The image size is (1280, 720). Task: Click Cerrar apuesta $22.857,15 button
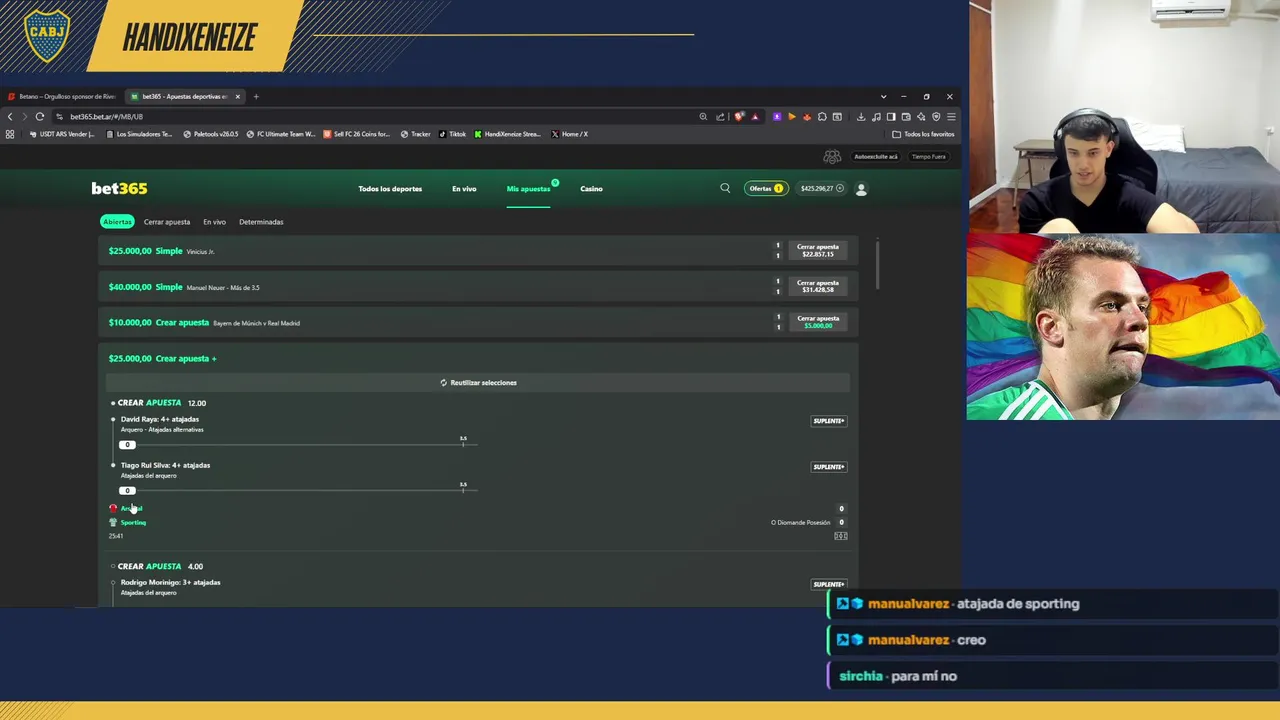tap(818, 250)
